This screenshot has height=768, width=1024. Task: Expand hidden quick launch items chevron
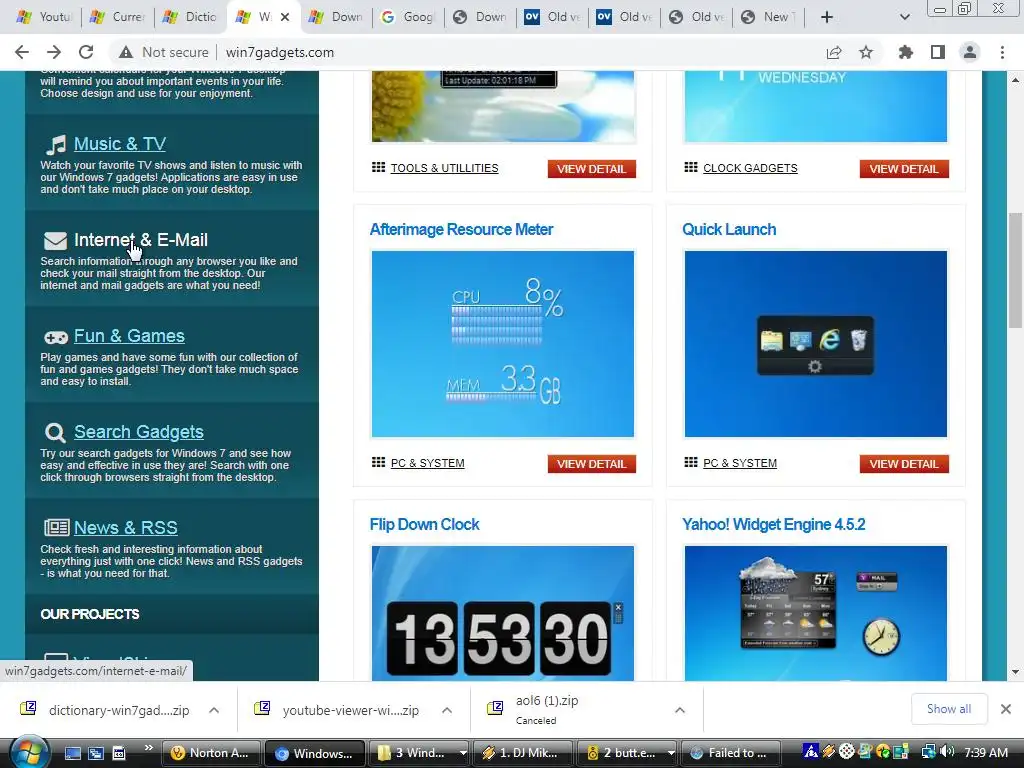coord(148,748)
